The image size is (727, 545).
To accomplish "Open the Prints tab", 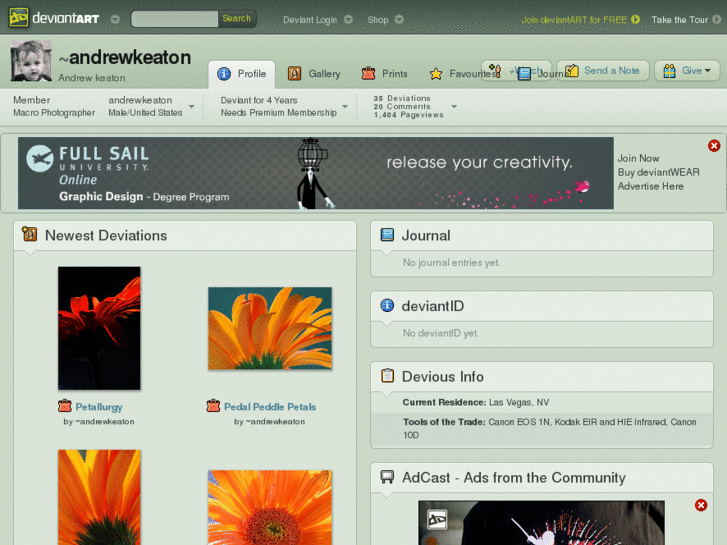I will point(384,74).
